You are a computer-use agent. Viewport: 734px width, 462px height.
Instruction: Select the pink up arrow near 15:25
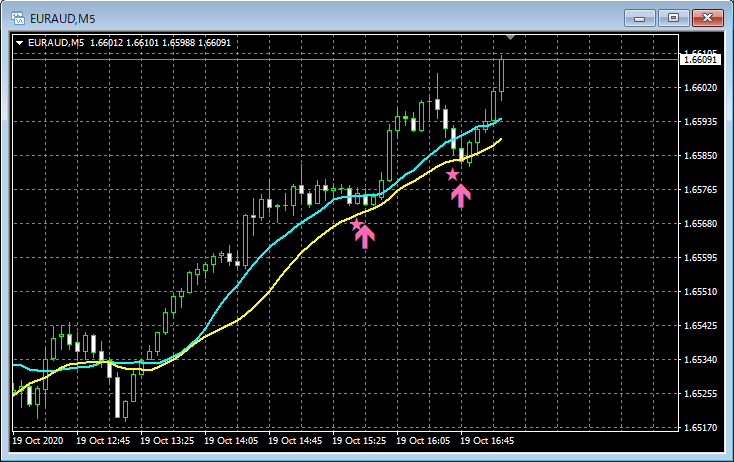point(365,236)
